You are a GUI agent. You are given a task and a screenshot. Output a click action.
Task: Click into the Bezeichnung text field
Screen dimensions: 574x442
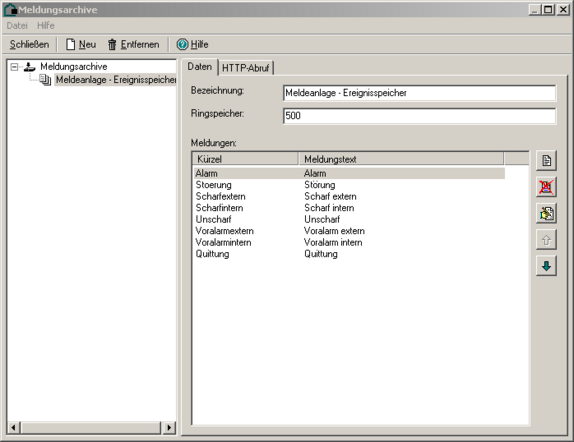[x=419, y=93]
